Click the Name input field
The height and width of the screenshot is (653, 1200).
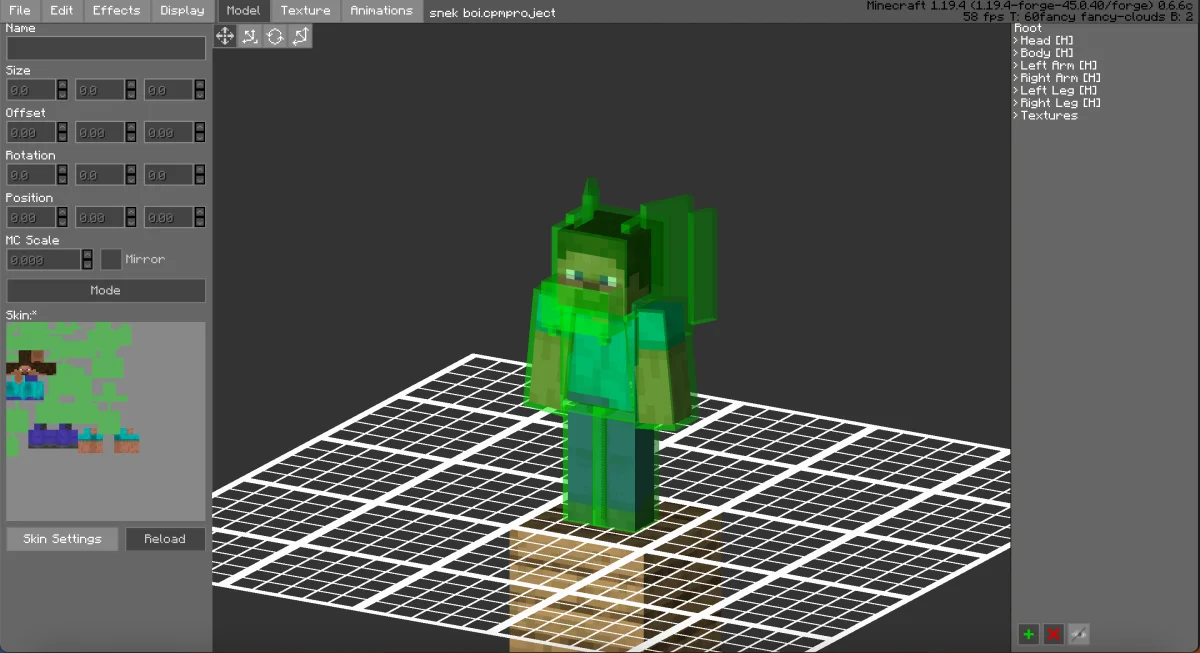click(106, 47)
